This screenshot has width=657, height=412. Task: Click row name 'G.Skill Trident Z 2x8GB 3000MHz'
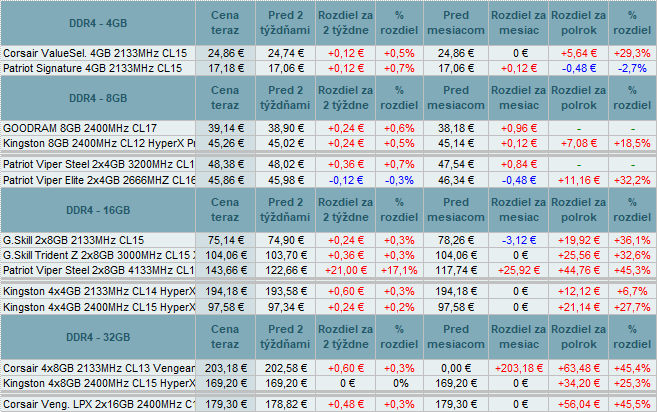(99, 255)
